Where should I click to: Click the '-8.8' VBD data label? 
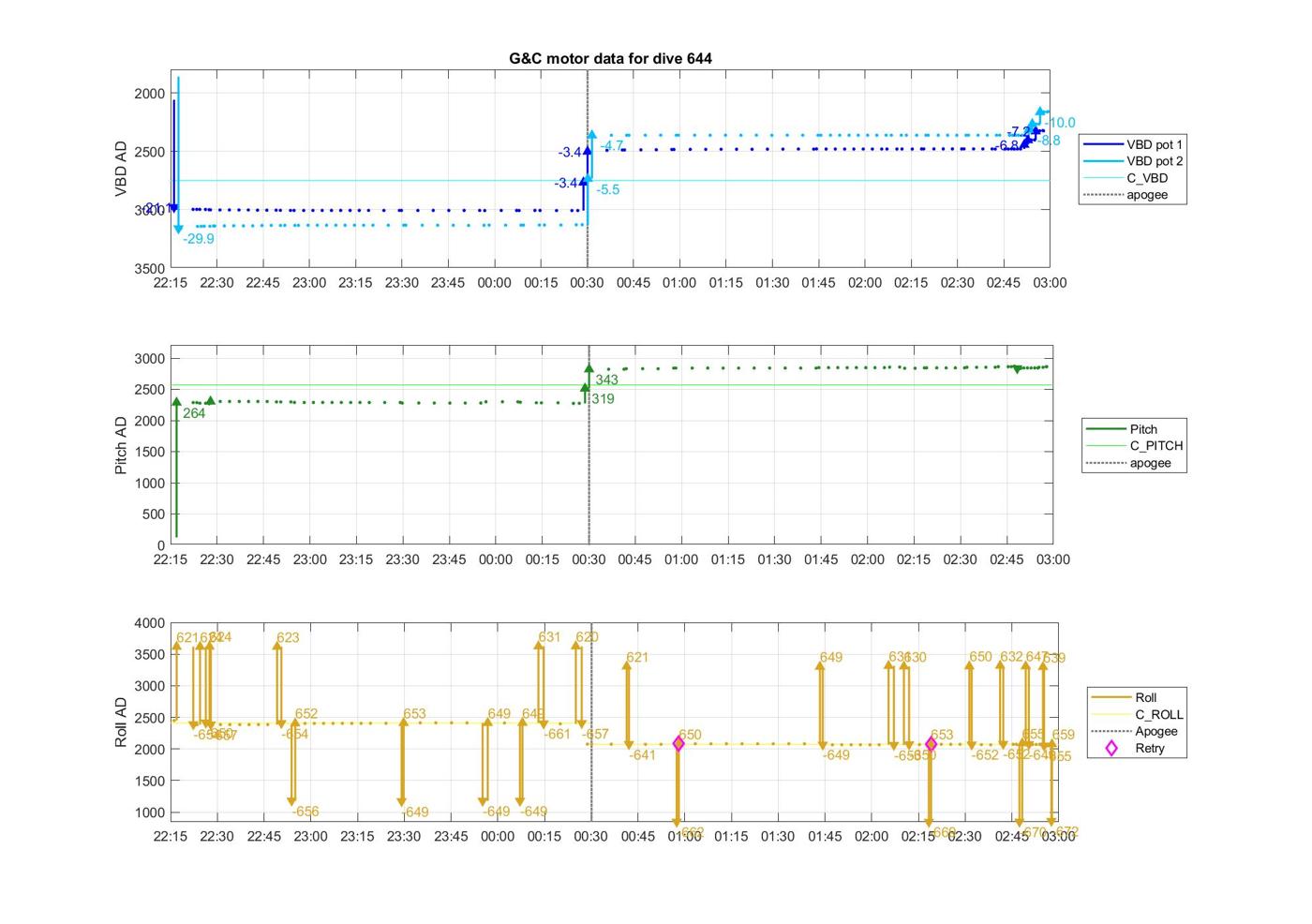click(1050, 141)
